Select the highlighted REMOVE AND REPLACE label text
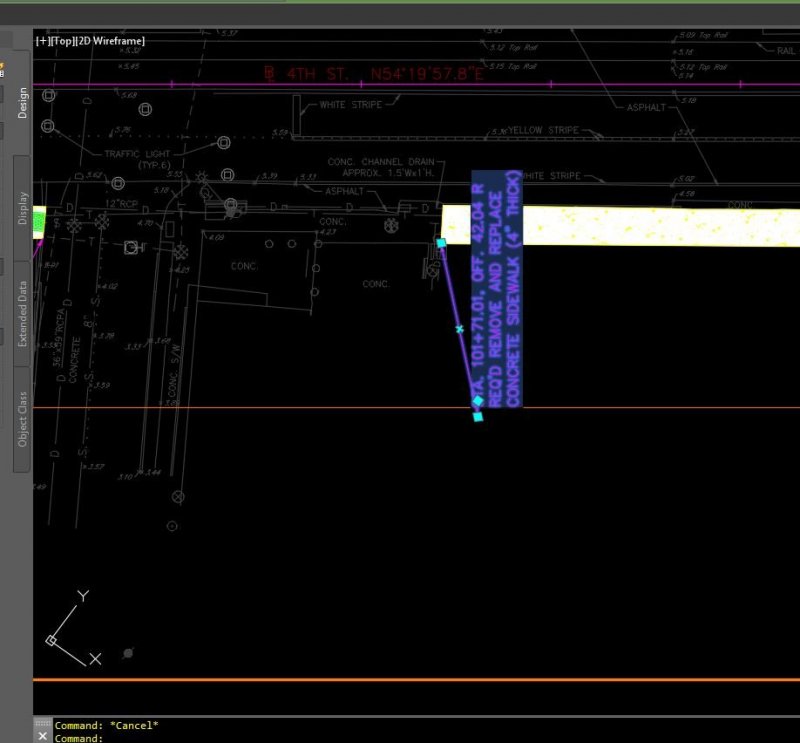This screenshot has height=743, width=800. point(497,290)
